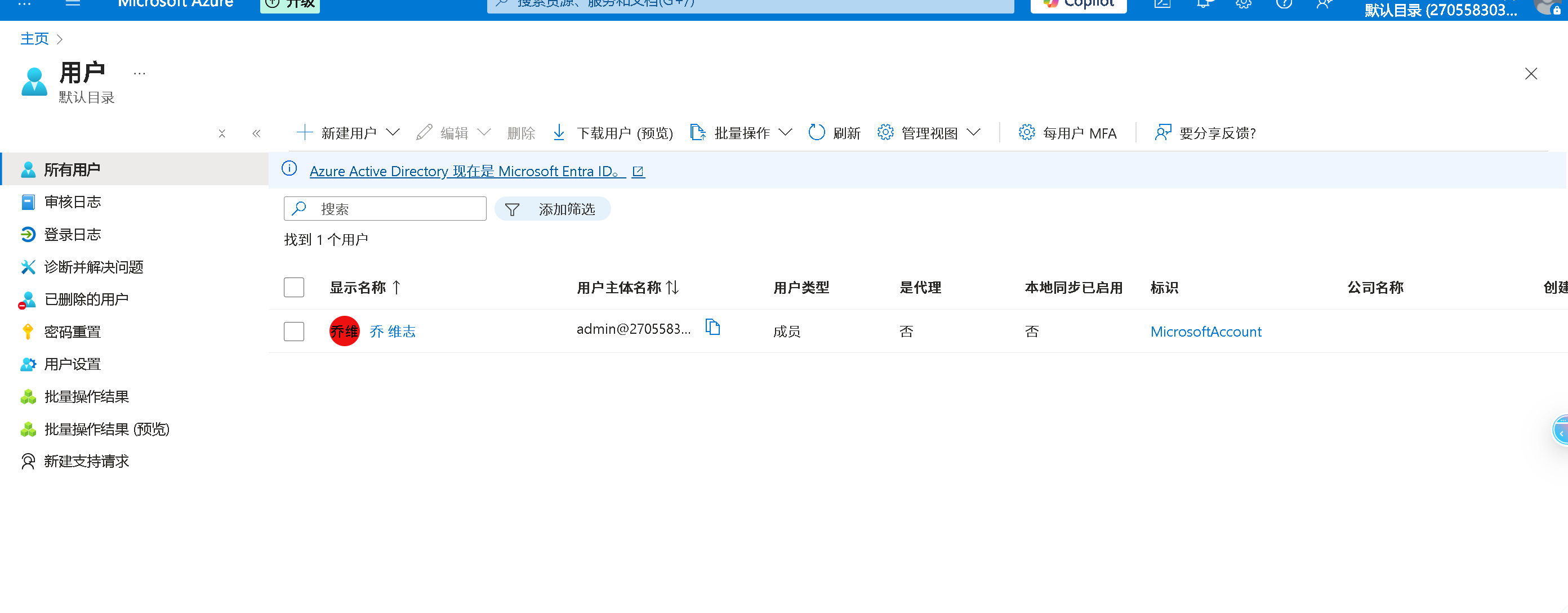Screen dimensions: 1568x613
Task: Open per-user MFA gear icon
Action: 1026,133
